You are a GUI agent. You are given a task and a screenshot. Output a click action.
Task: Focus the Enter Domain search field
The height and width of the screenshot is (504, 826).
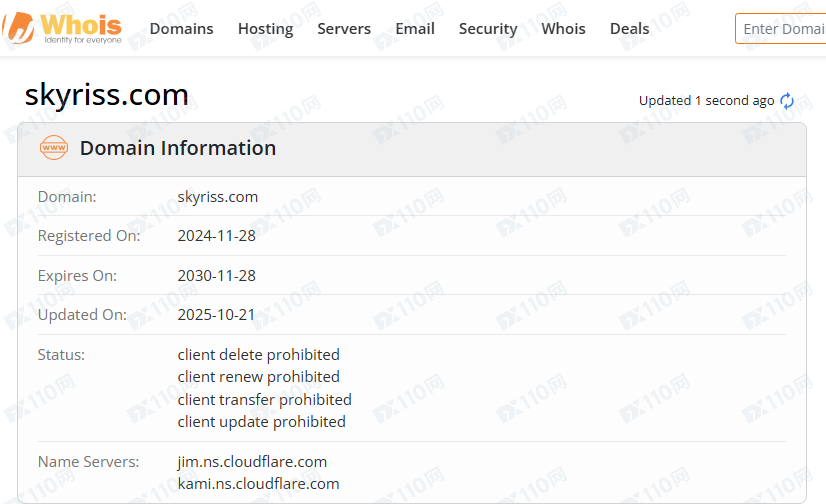782,29
